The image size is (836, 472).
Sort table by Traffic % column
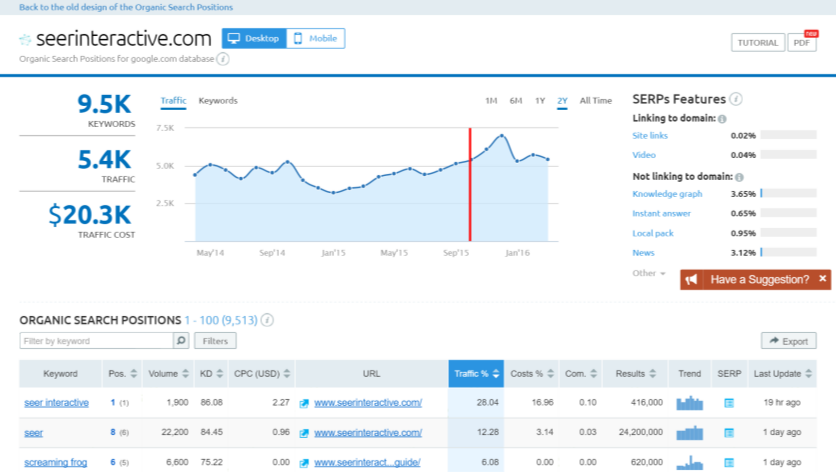475,374
